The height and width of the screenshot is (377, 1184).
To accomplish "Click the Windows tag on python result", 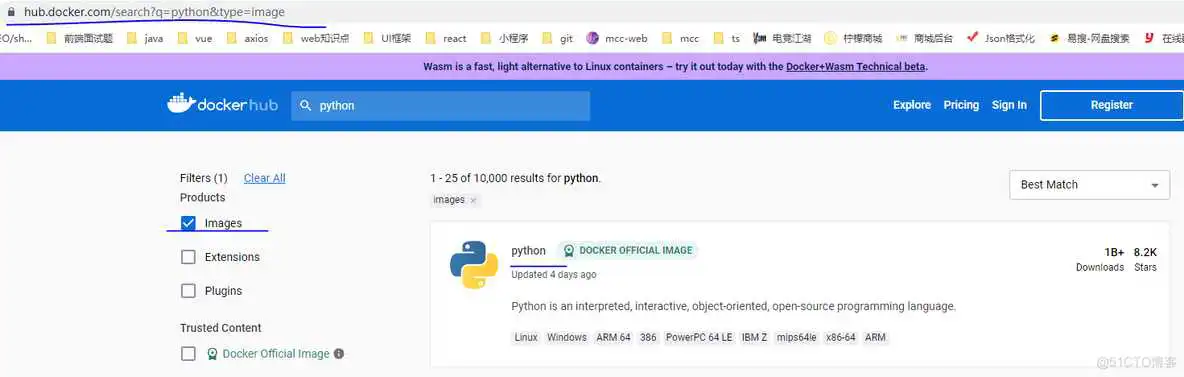I will coord(566,338).
